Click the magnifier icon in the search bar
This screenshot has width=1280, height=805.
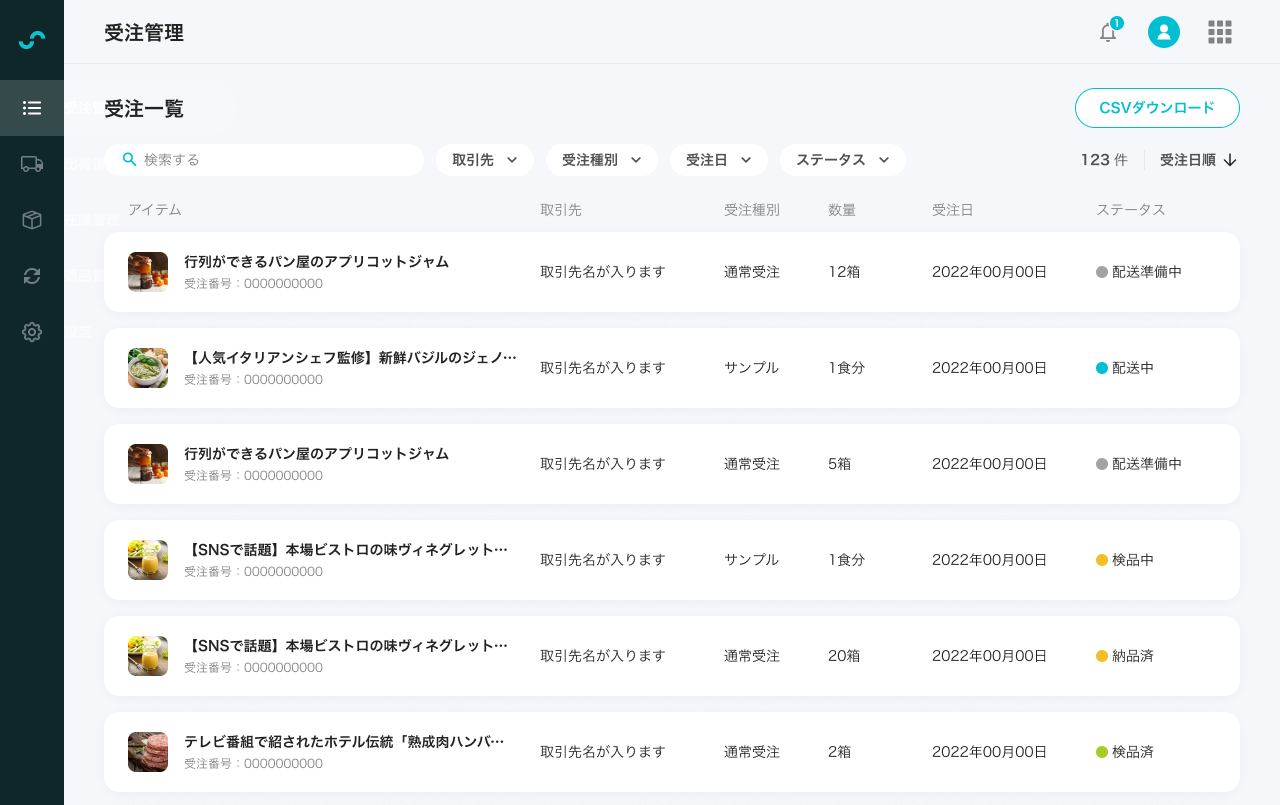(130, 159)
